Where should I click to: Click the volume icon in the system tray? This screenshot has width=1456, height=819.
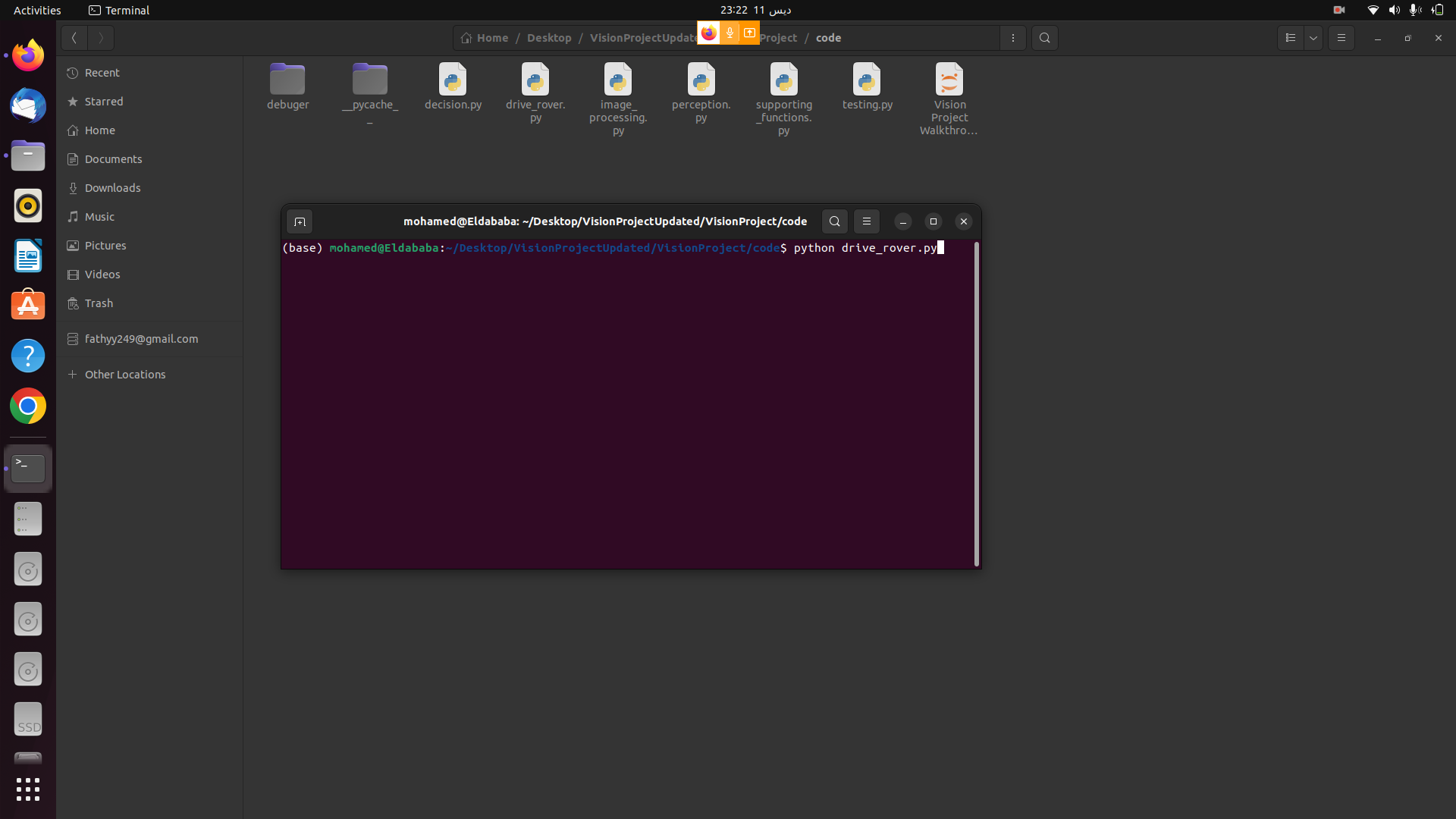[x=1394, y=10]
